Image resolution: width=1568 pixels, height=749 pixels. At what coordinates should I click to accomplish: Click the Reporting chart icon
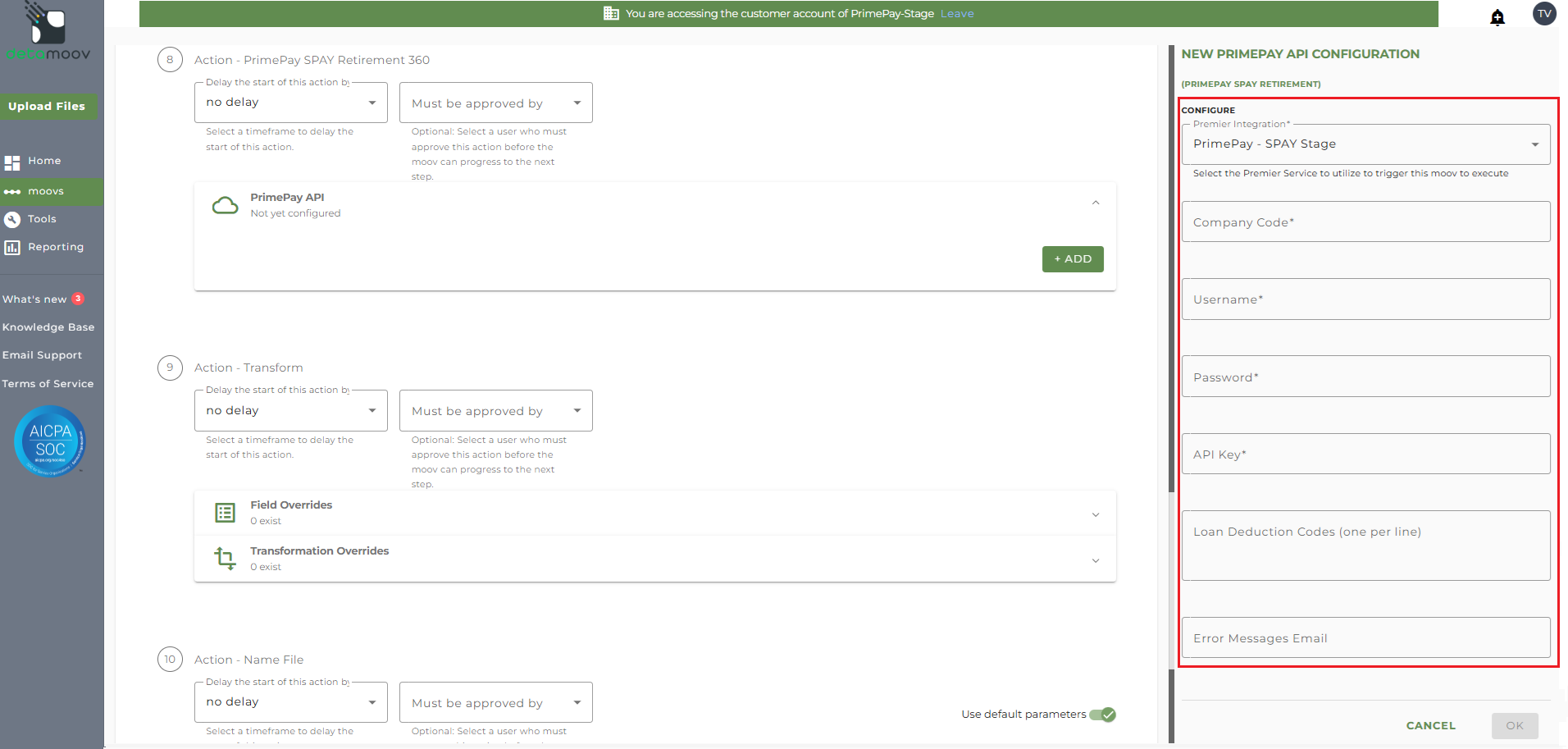[x=12, y=248]
